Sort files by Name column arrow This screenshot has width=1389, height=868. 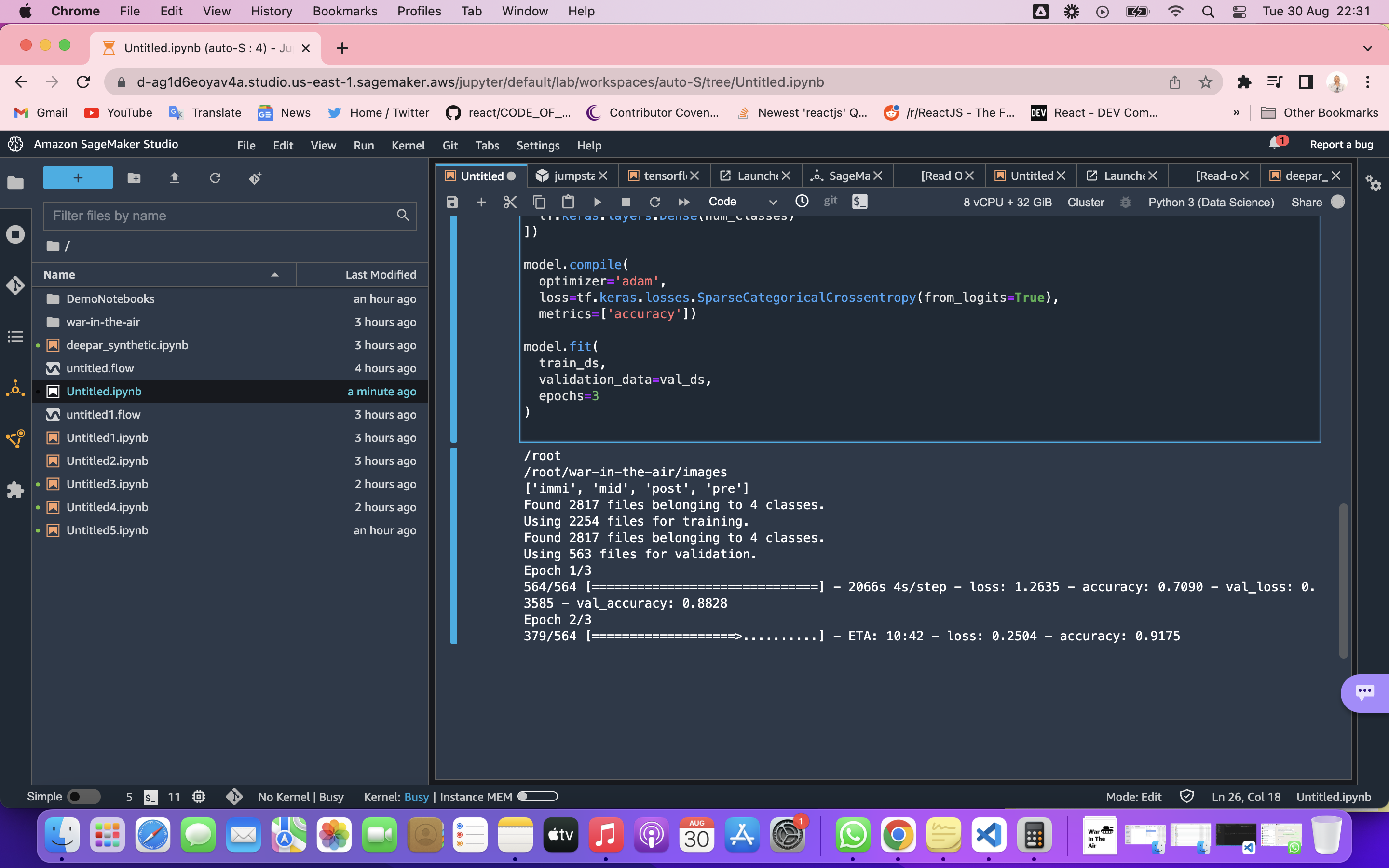pos(274,275)
